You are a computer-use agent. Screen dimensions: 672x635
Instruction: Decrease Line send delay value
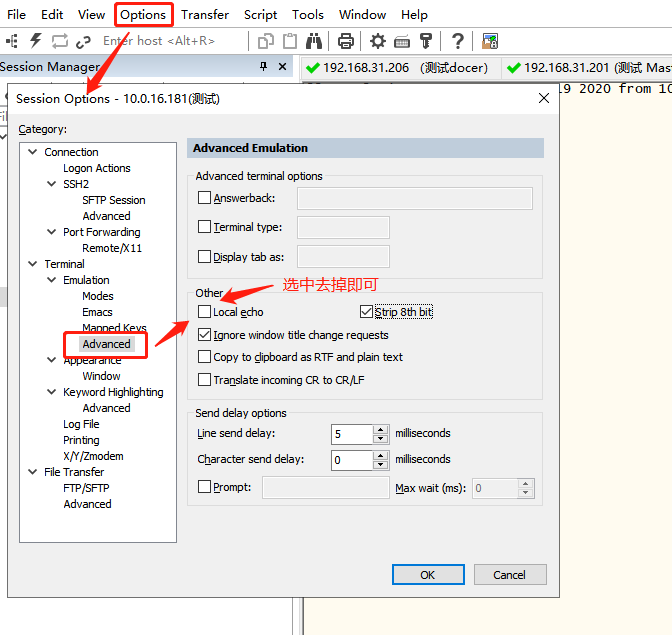(381, 439)
